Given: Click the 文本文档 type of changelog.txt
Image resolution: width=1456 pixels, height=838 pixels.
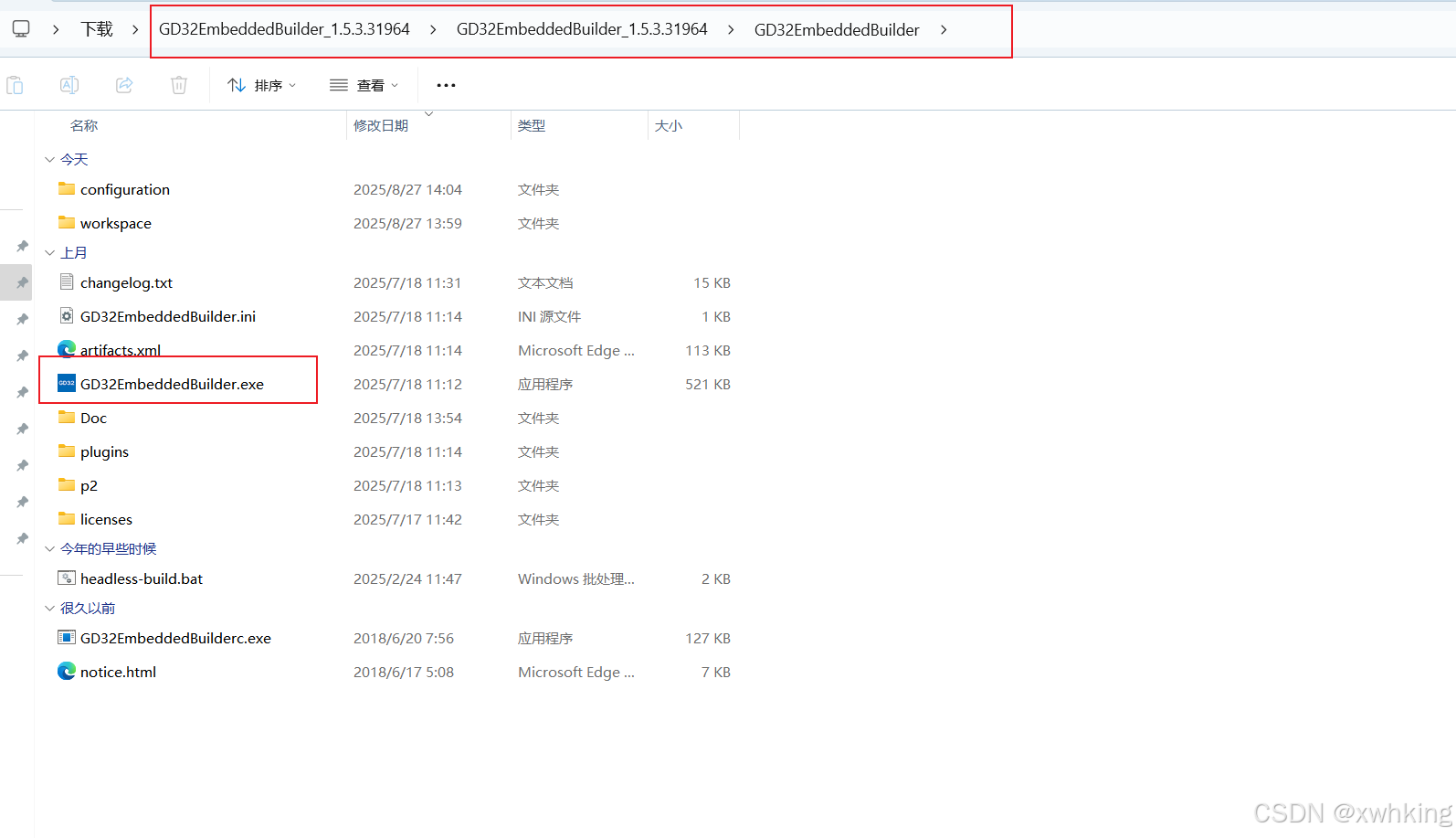Looking at the screenshot, I should 545,283.
